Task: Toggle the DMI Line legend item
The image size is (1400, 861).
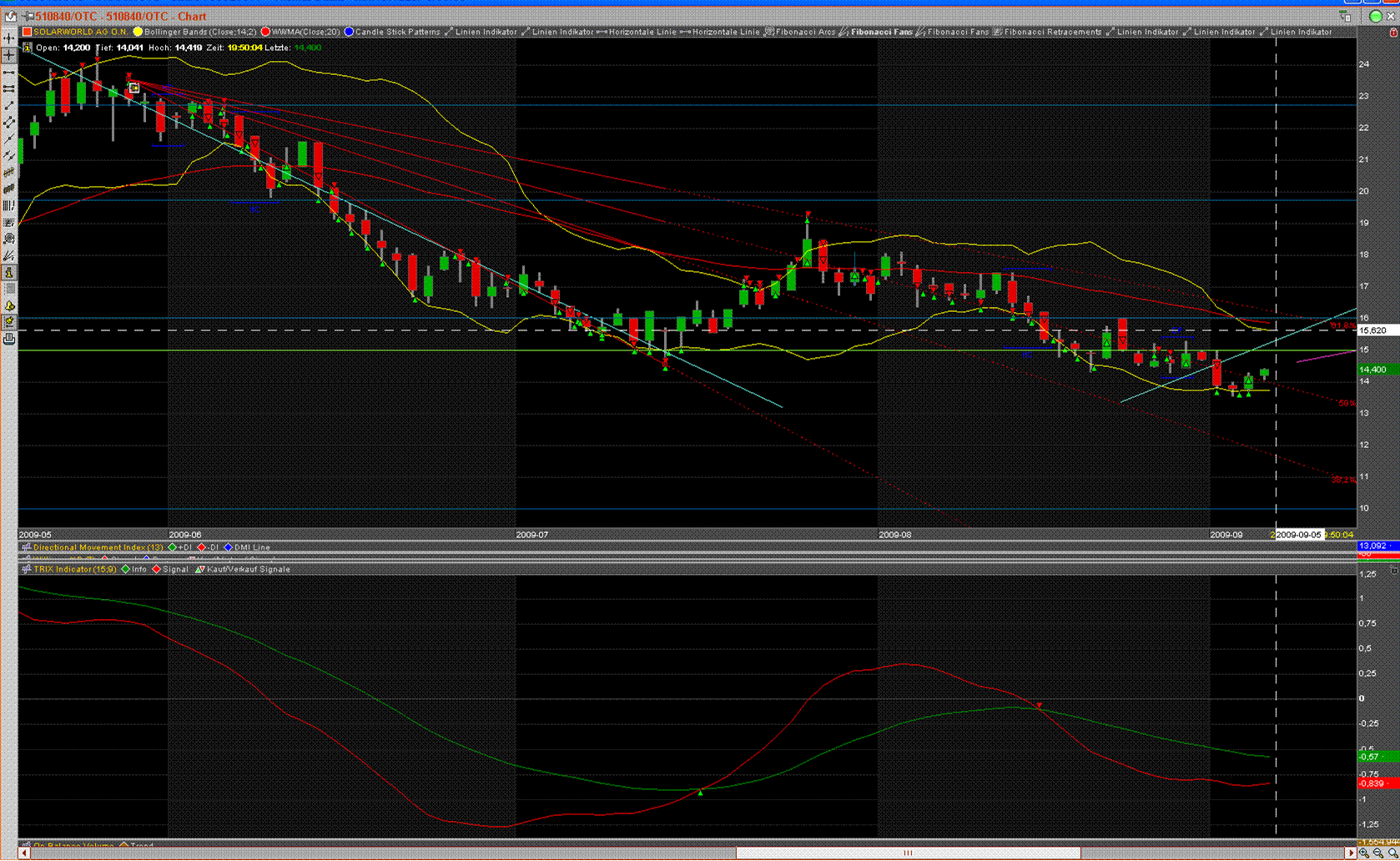Action: pos(247,547)
